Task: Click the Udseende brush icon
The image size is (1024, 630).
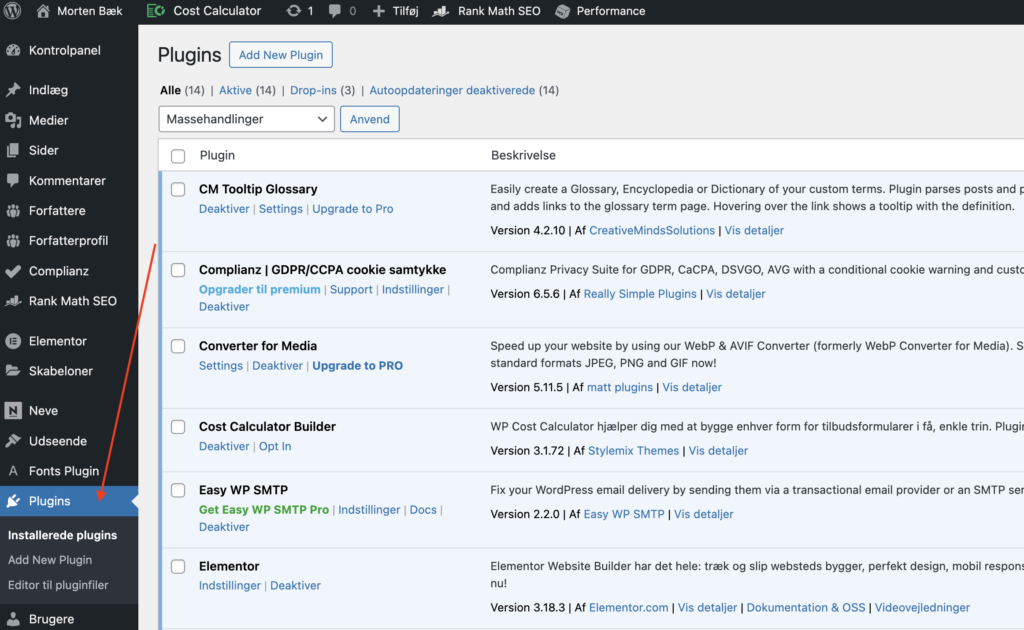Action: [x=13, y=441]
